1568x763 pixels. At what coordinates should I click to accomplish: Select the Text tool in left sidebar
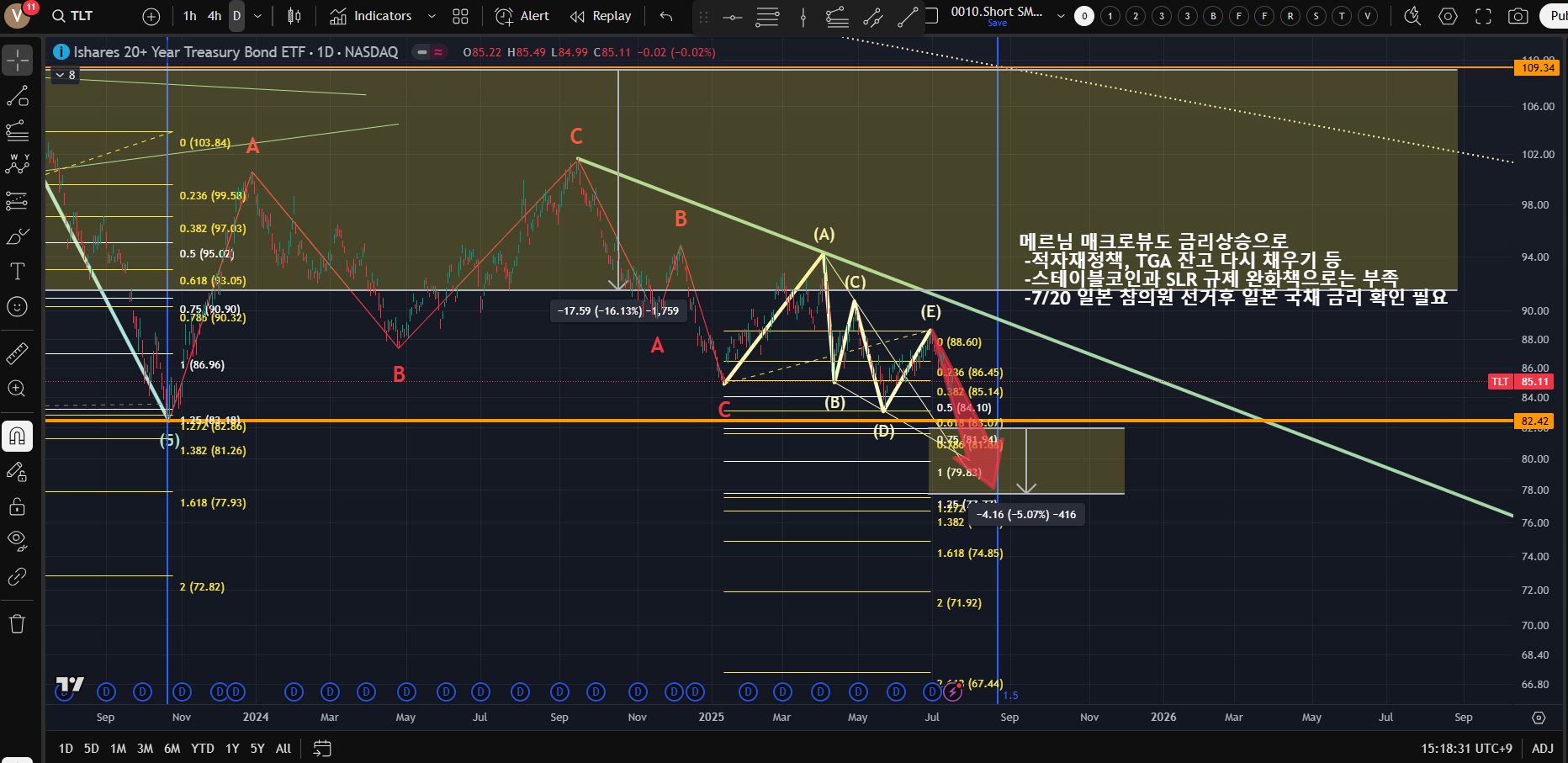[x=17, y=272]
